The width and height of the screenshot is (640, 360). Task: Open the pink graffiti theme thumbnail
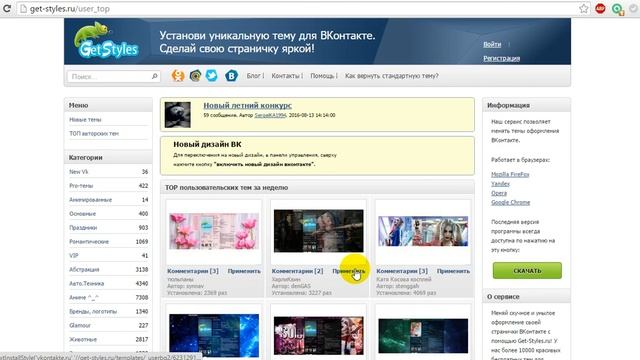pos(318,336)
